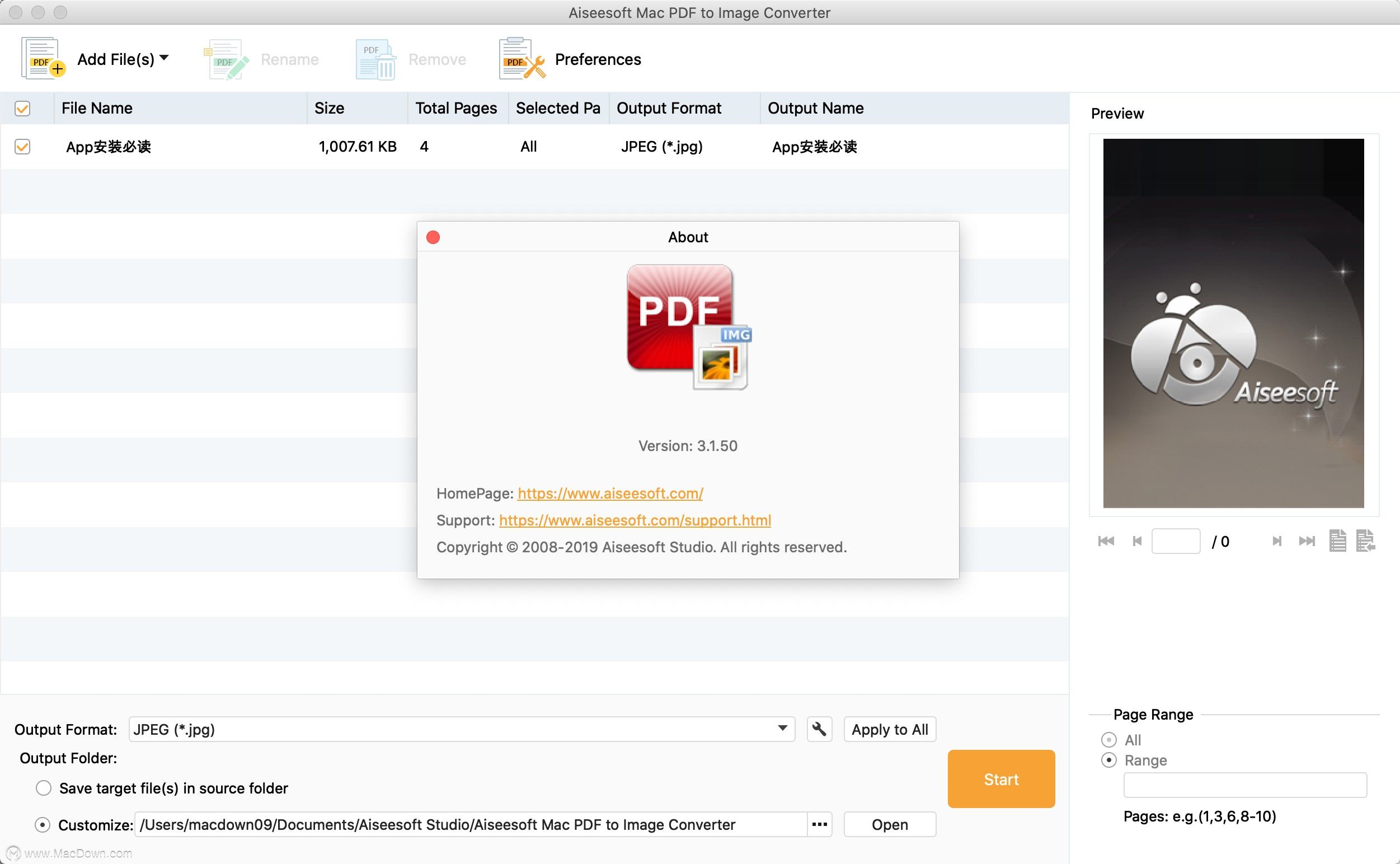Click the Add File(s) PDF icon
1400x864 pixels.
pos(43,58)
